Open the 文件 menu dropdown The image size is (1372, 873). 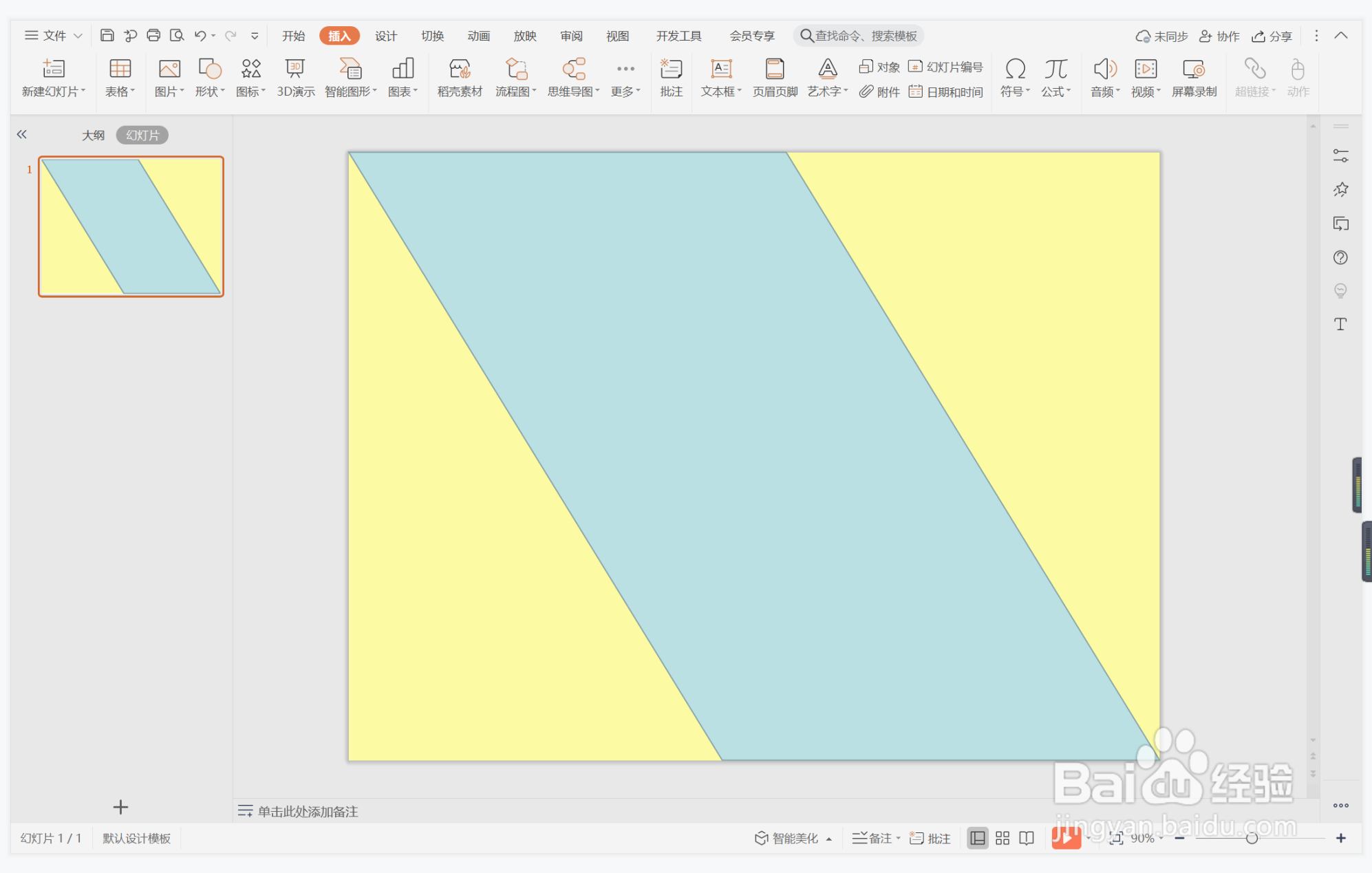[54, 35]
